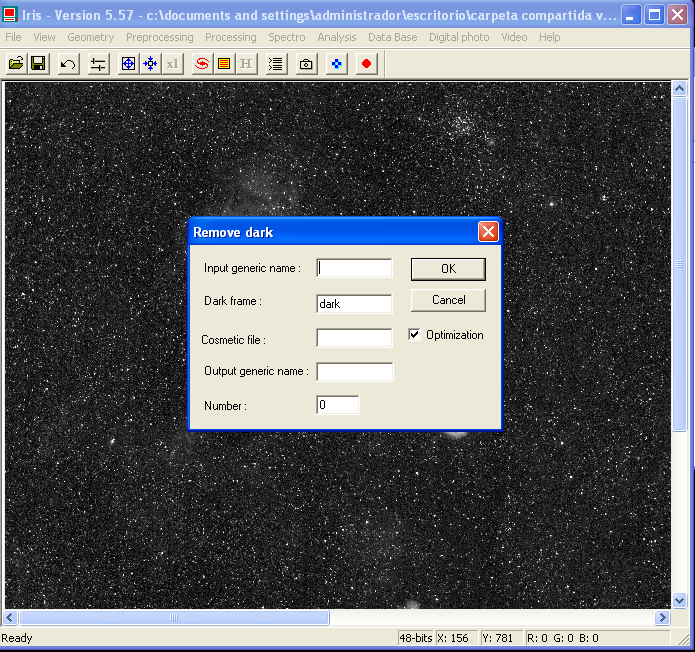
Task: Open the View menu
Action: click(x=44, y=37)
